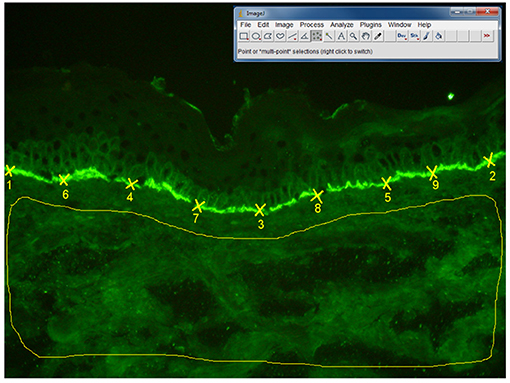Toggle the Multi-point selection tool
The image size is (510, 383).
pyautogui.click(x=317, y=36)
